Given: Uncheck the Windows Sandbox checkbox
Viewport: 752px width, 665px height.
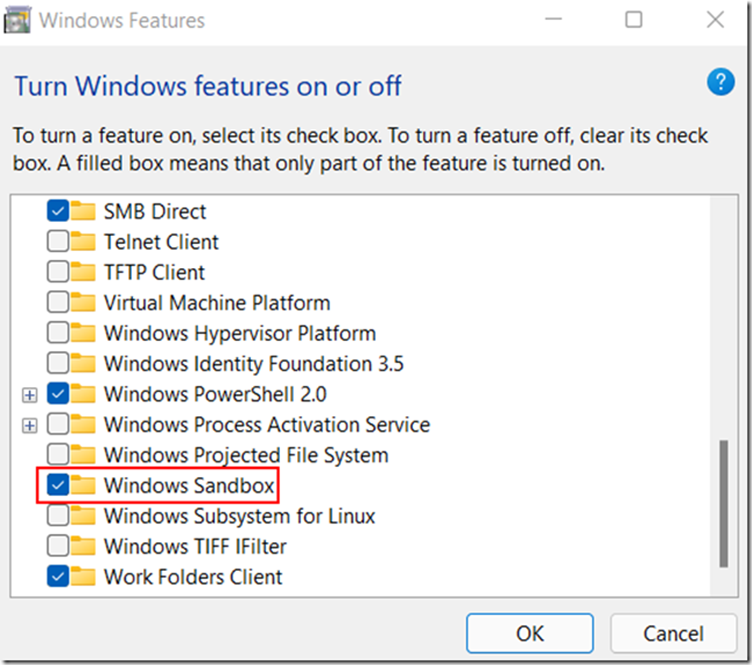Looking at the screenshot, I should pyautogui.click(x=58, y=486).
